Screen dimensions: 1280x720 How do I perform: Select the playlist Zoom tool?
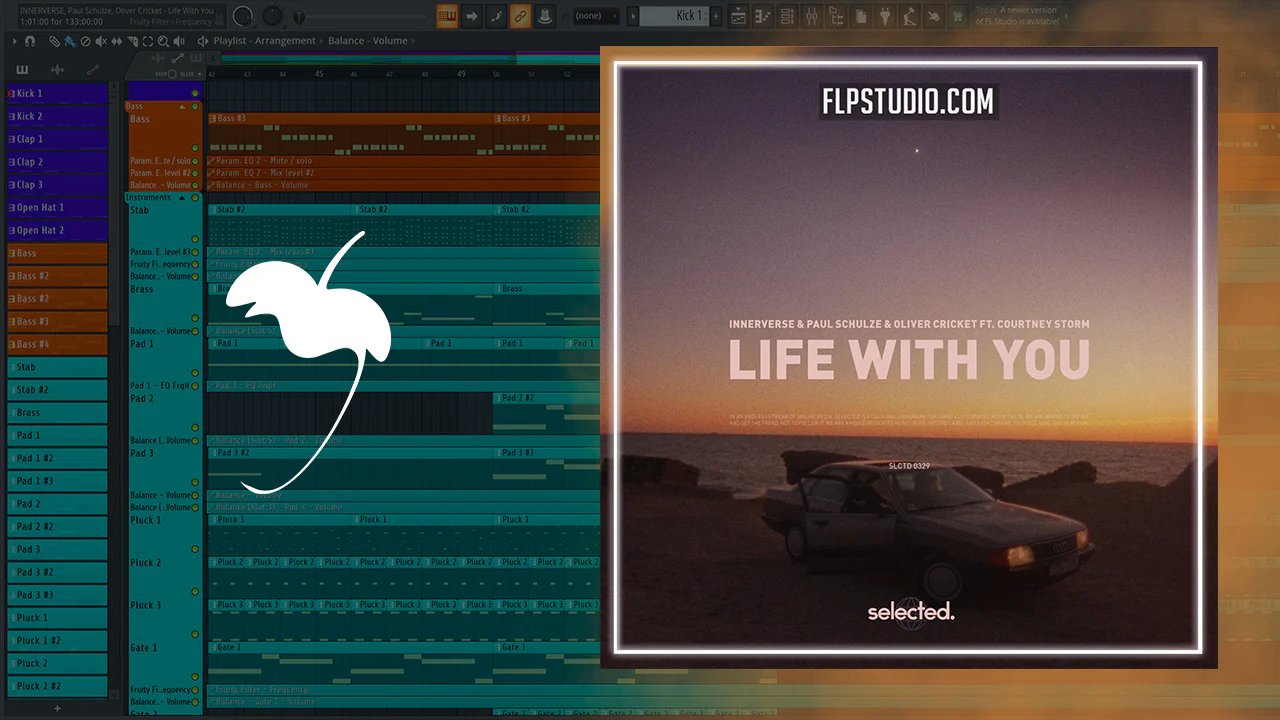point(165,41)
